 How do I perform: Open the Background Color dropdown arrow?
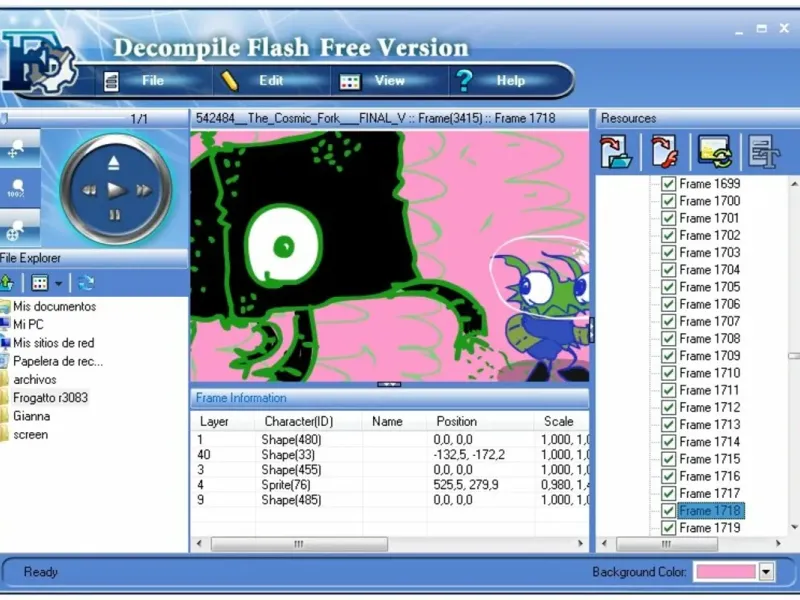(x=766, y=572)
